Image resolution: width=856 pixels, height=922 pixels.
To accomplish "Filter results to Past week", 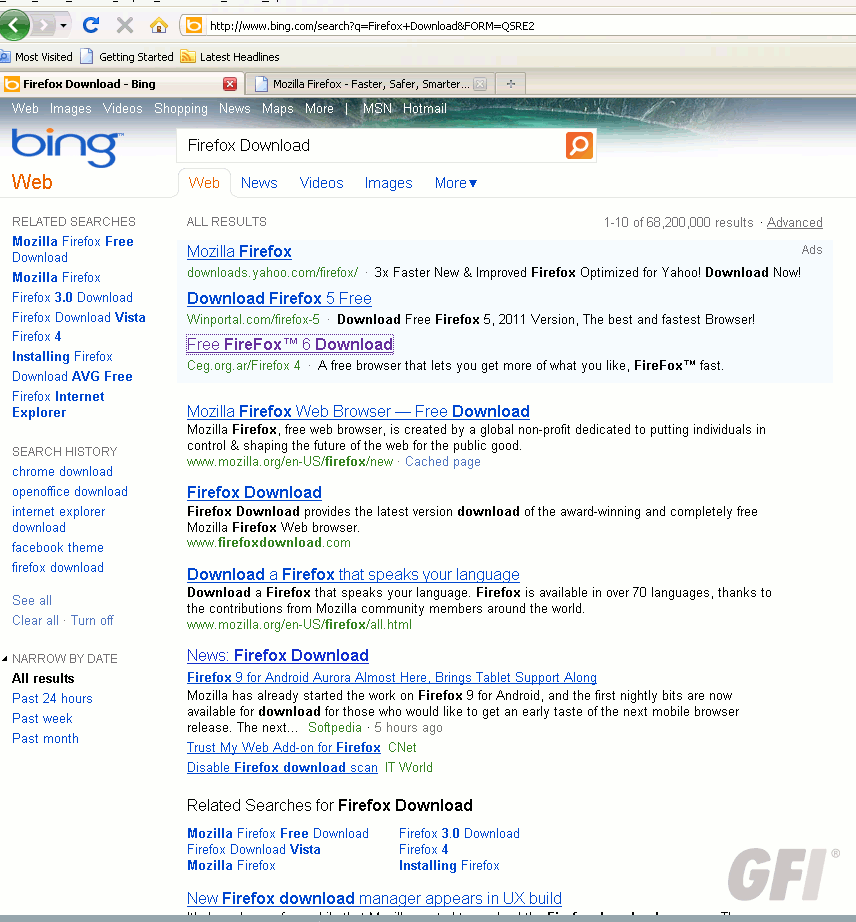I will pos(42,719).
